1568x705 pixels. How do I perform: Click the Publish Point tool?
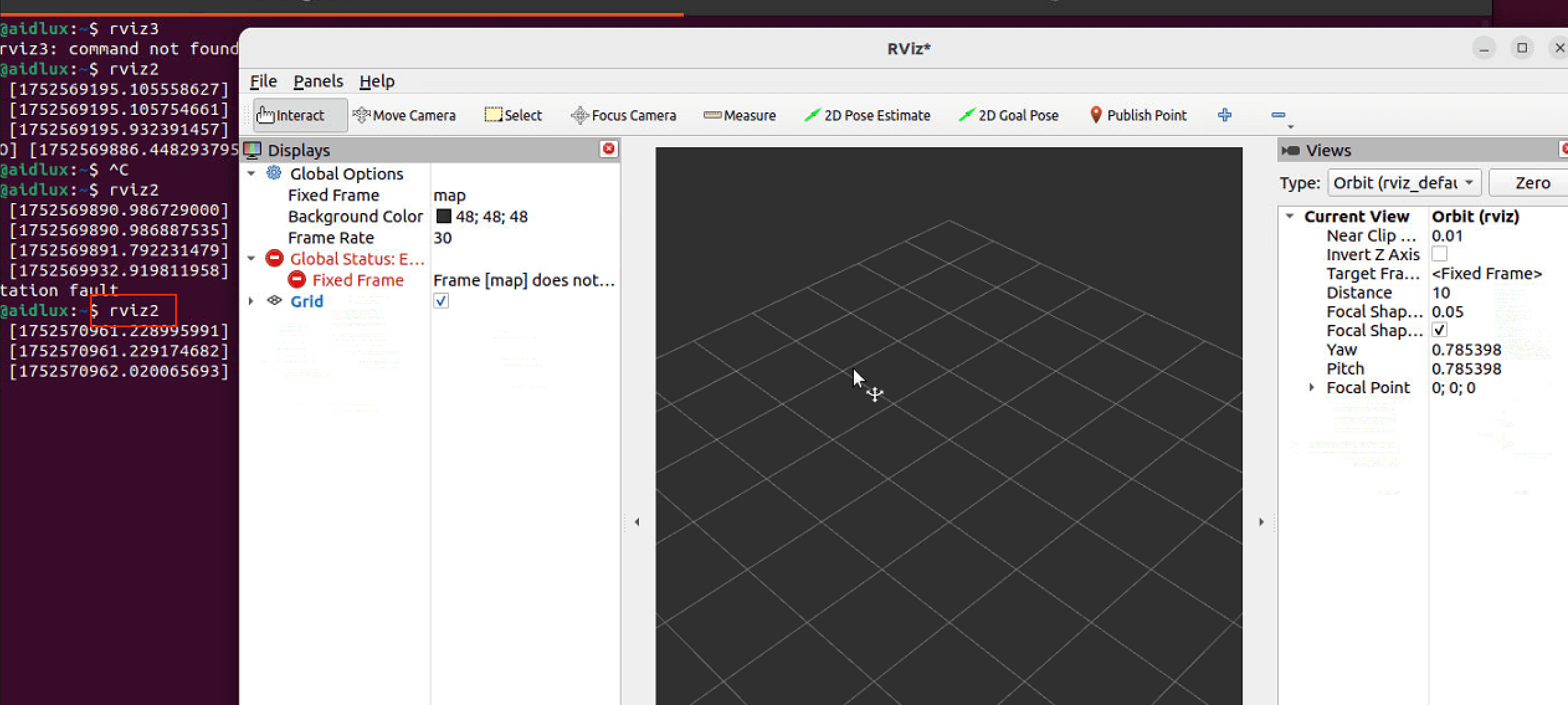(x=1138, y=116)
